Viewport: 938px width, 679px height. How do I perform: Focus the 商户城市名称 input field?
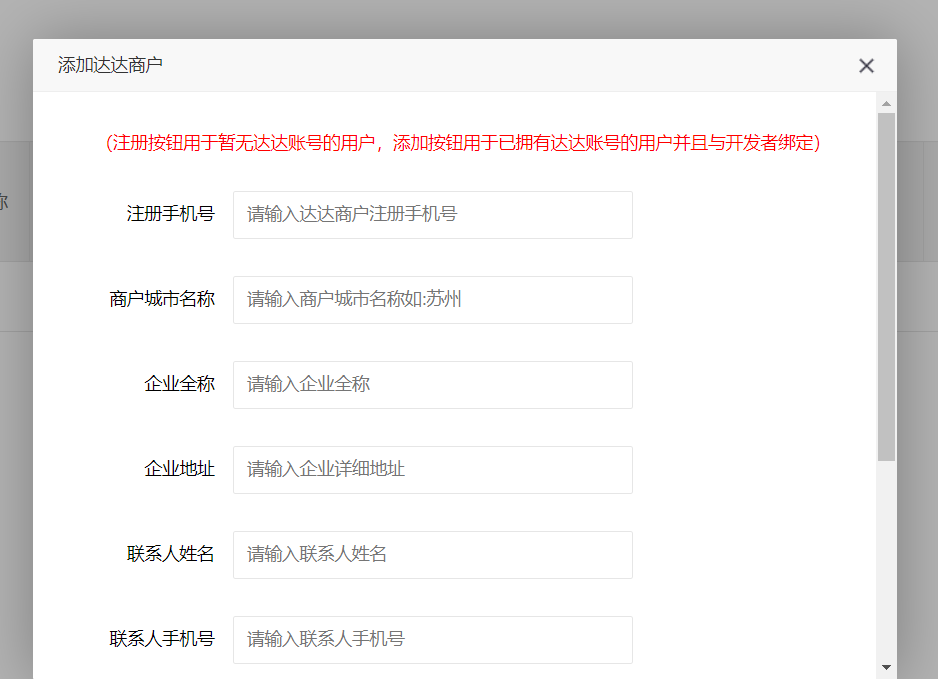pos(433,300)
